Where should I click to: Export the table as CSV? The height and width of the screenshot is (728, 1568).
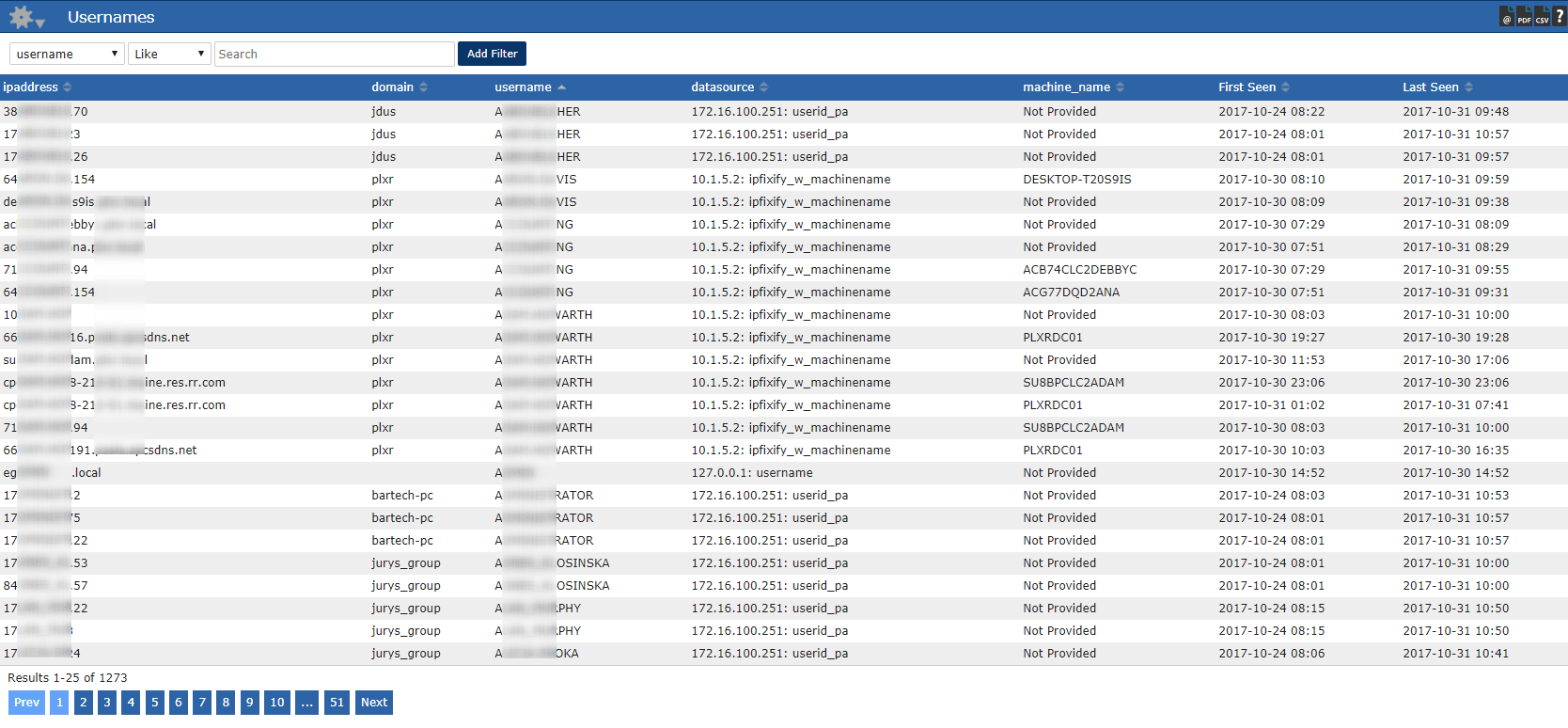1542,17
